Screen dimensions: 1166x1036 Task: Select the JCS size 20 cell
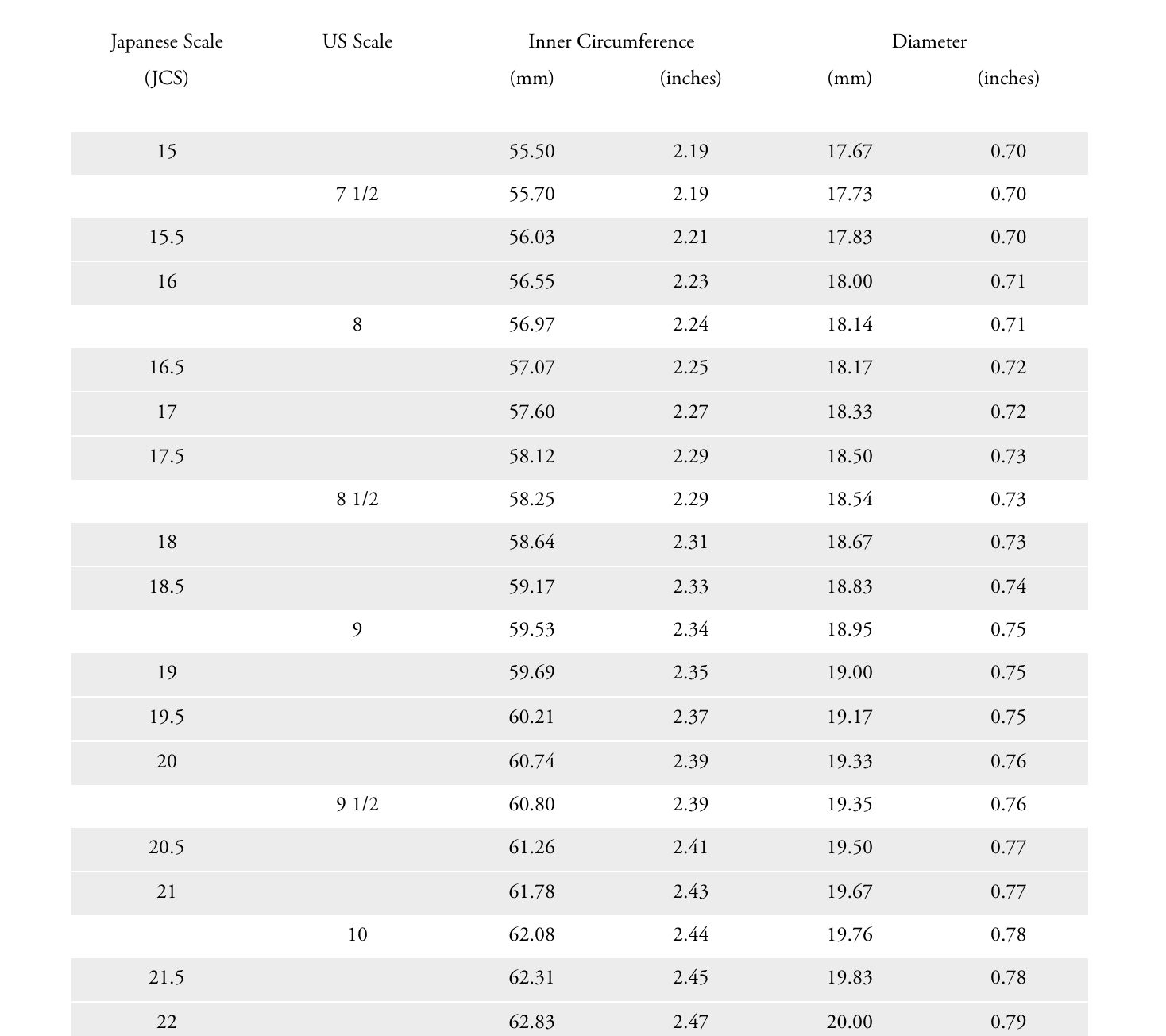(167, 762)
